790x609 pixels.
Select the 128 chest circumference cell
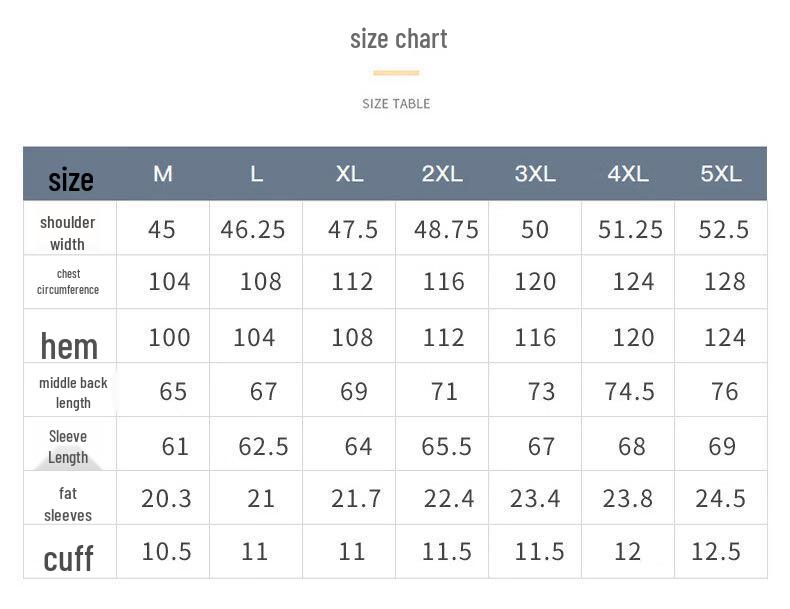pos(724,282)
